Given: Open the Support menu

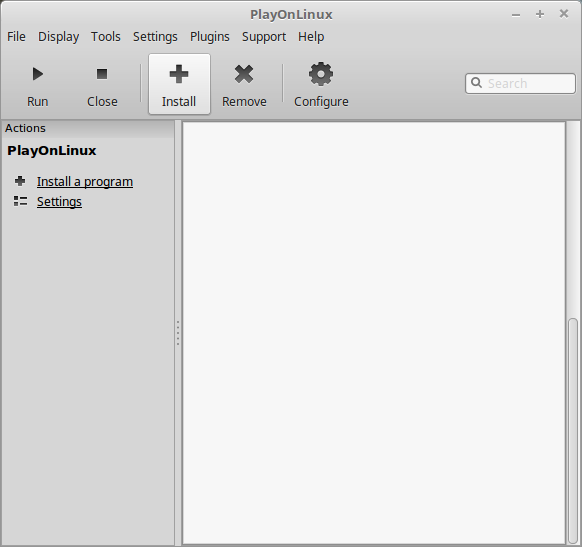Looking at the screenshot, I should (264, 37).
